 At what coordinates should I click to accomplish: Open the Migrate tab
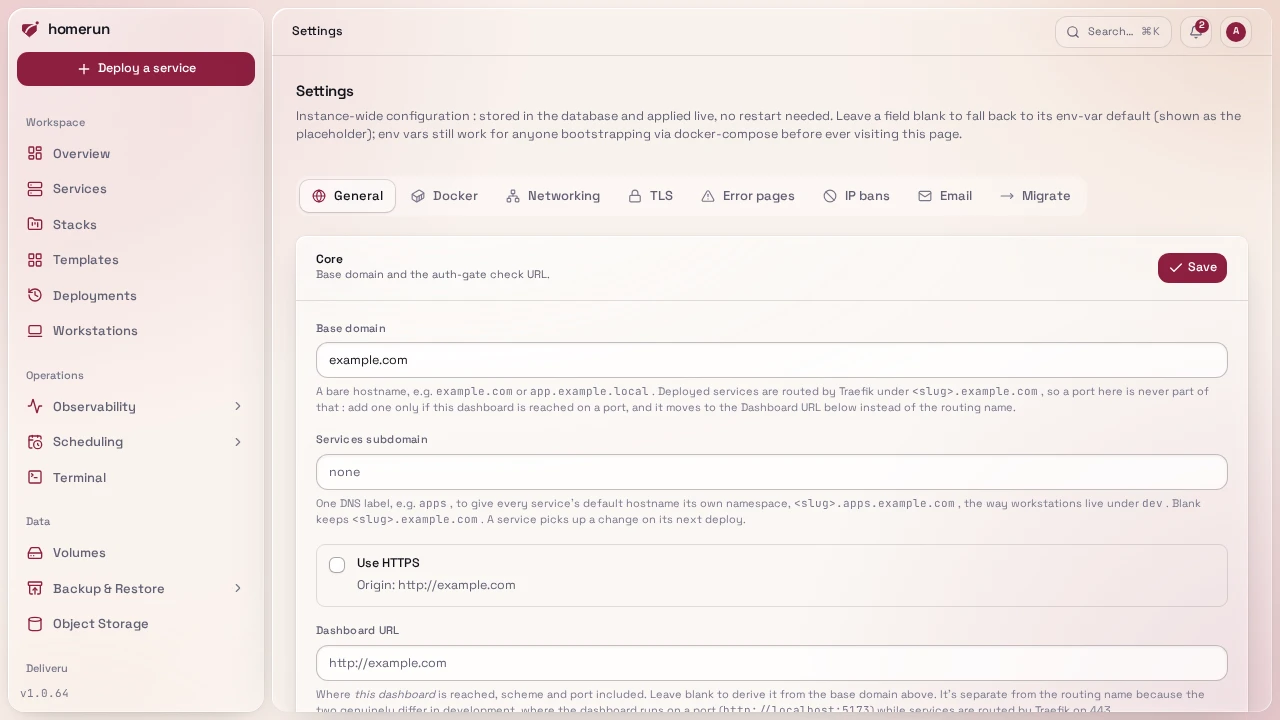(1035, 196)
